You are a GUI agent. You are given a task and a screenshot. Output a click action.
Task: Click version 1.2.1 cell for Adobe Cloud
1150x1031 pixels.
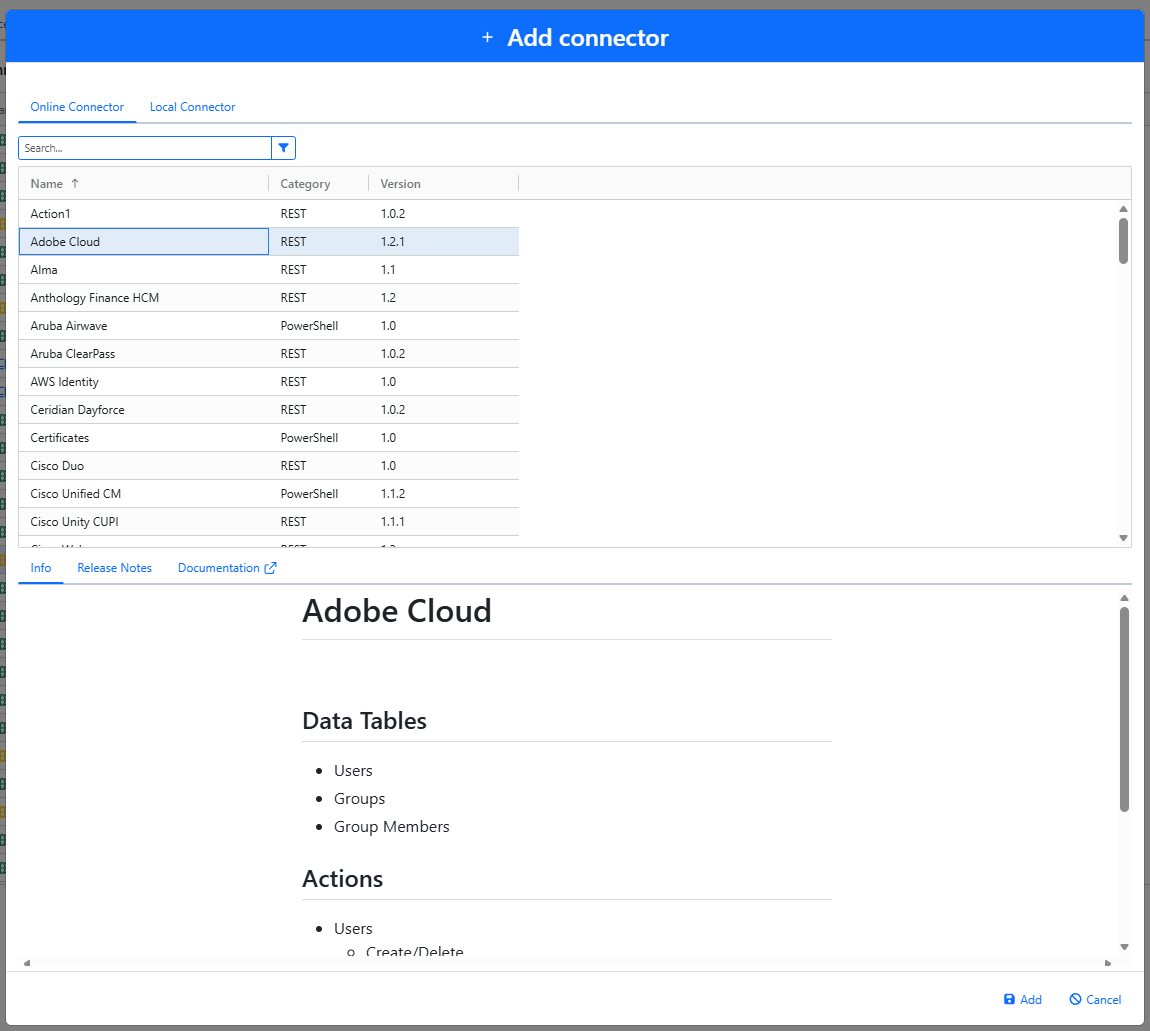click(x=443, y=241)
